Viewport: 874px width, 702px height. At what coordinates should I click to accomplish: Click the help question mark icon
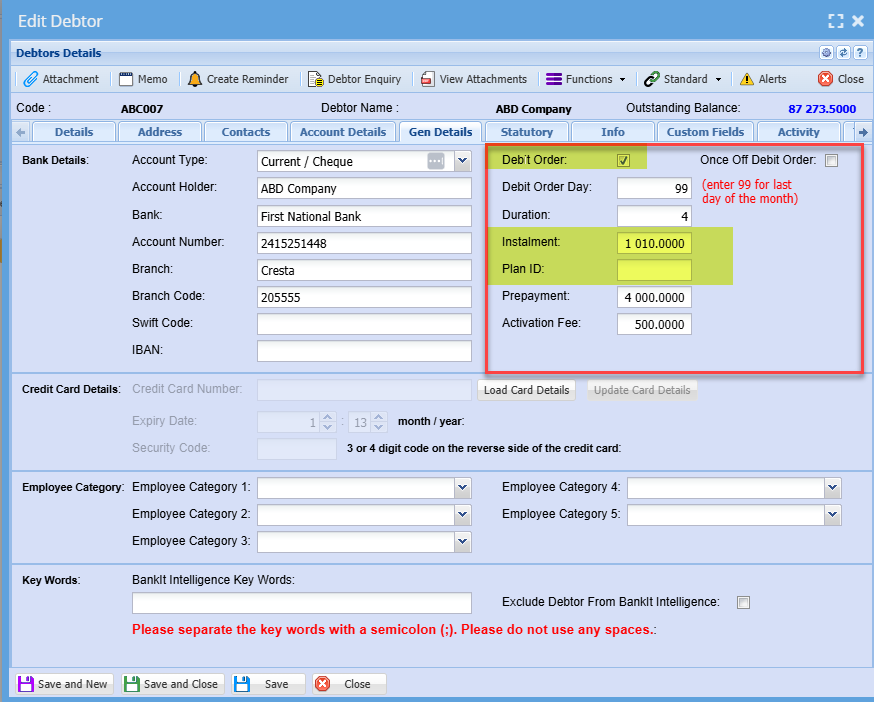click(859, 53)
